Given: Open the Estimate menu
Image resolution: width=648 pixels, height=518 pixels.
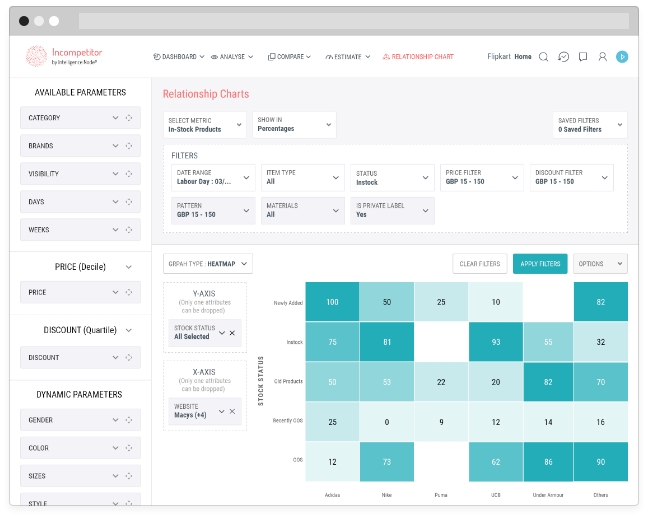Looking at the screenshot, I should 348,57.
